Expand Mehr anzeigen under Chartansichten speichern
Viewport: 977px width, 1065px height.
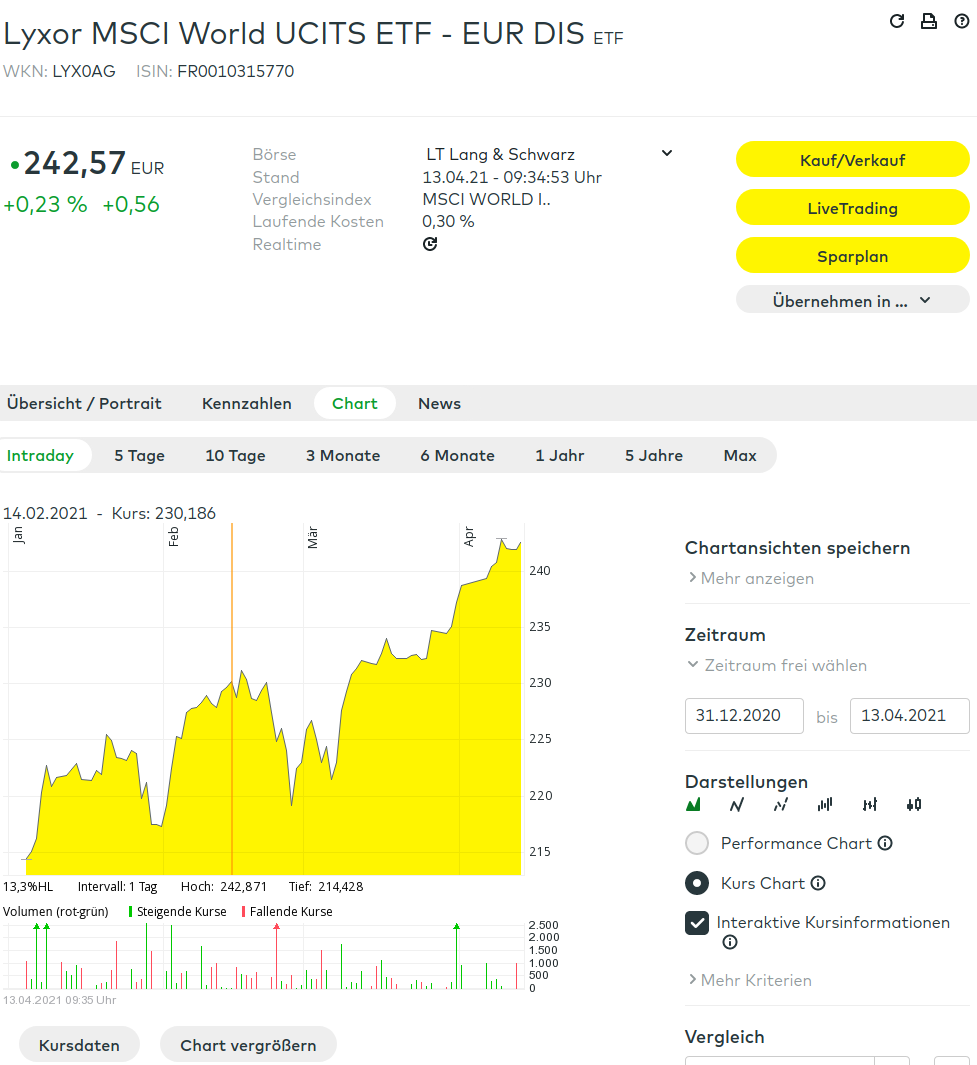751,578
